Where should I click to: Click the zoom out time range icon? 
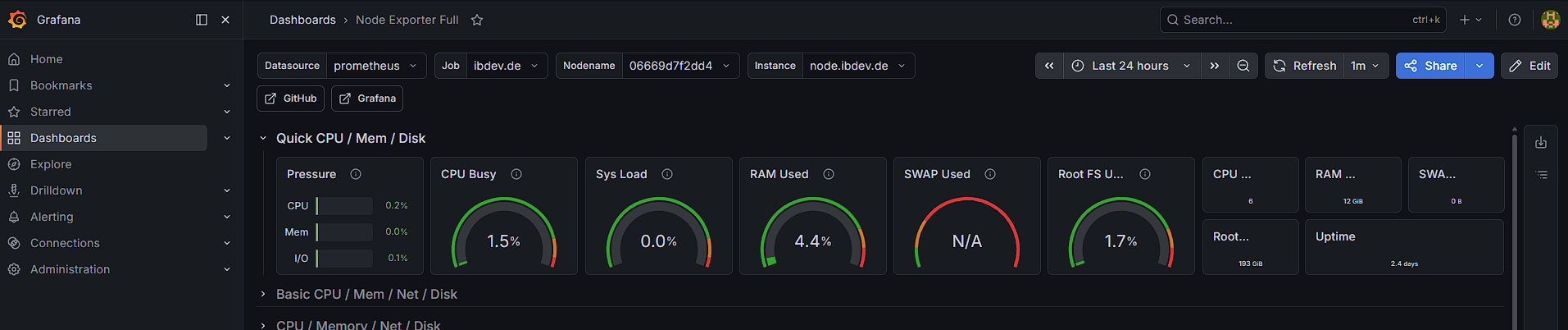click(x=1243, y=66)
